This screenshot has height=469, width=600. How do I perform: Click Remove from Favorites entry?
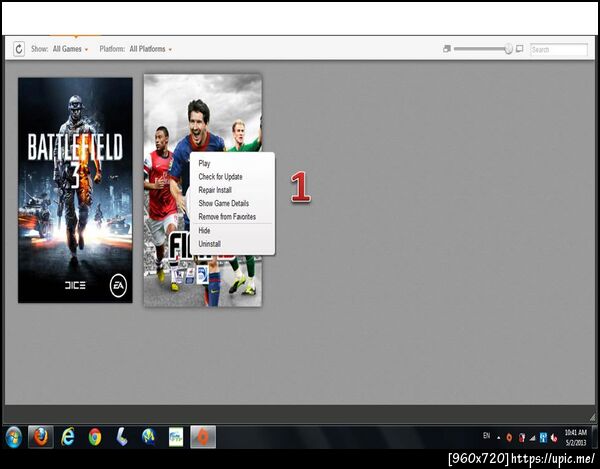click(227, 217)
